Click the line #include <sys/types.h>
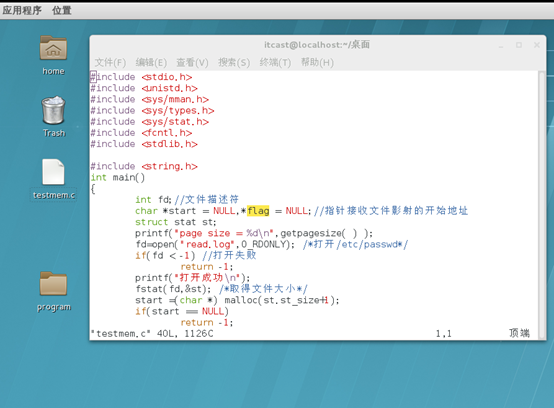This screenshot has height=408, width=554. tap(153, 111)
